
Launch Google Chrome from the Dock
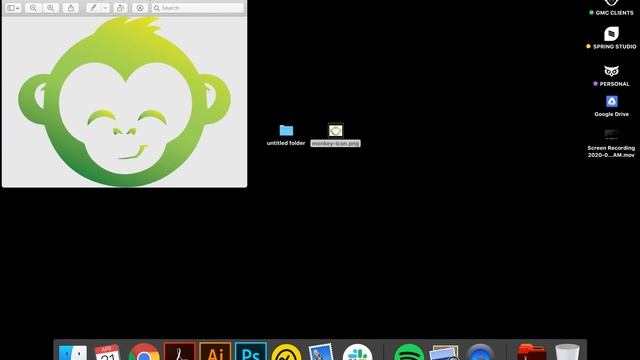click(144, 352)
